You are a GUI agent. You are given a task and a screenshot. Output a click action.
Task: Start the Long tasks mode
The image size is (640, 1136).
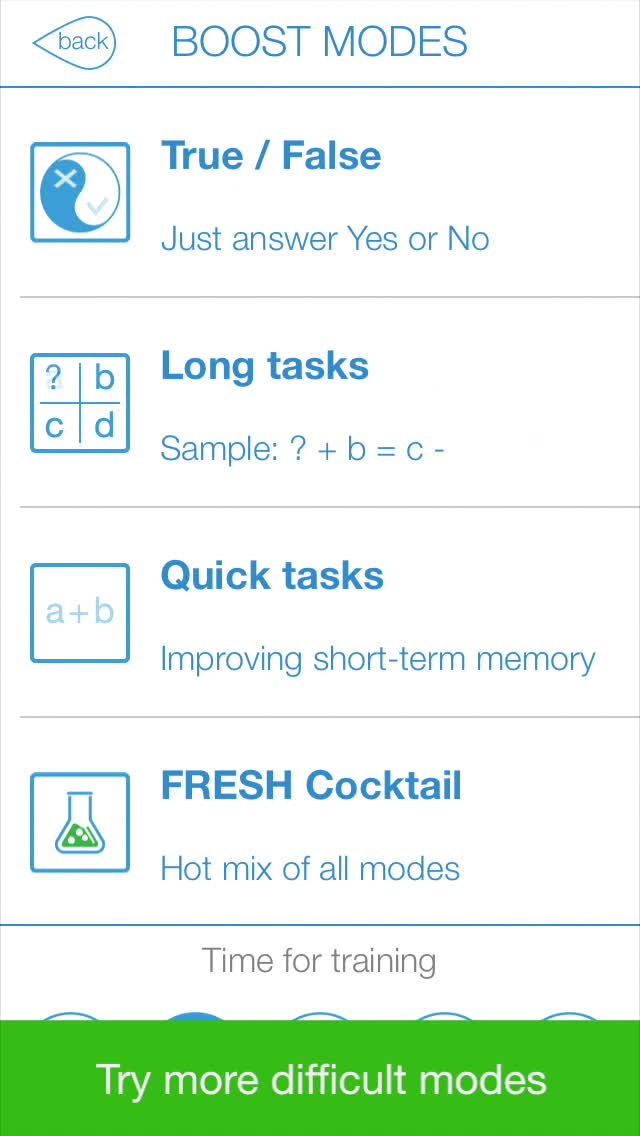tap(264, 366)
